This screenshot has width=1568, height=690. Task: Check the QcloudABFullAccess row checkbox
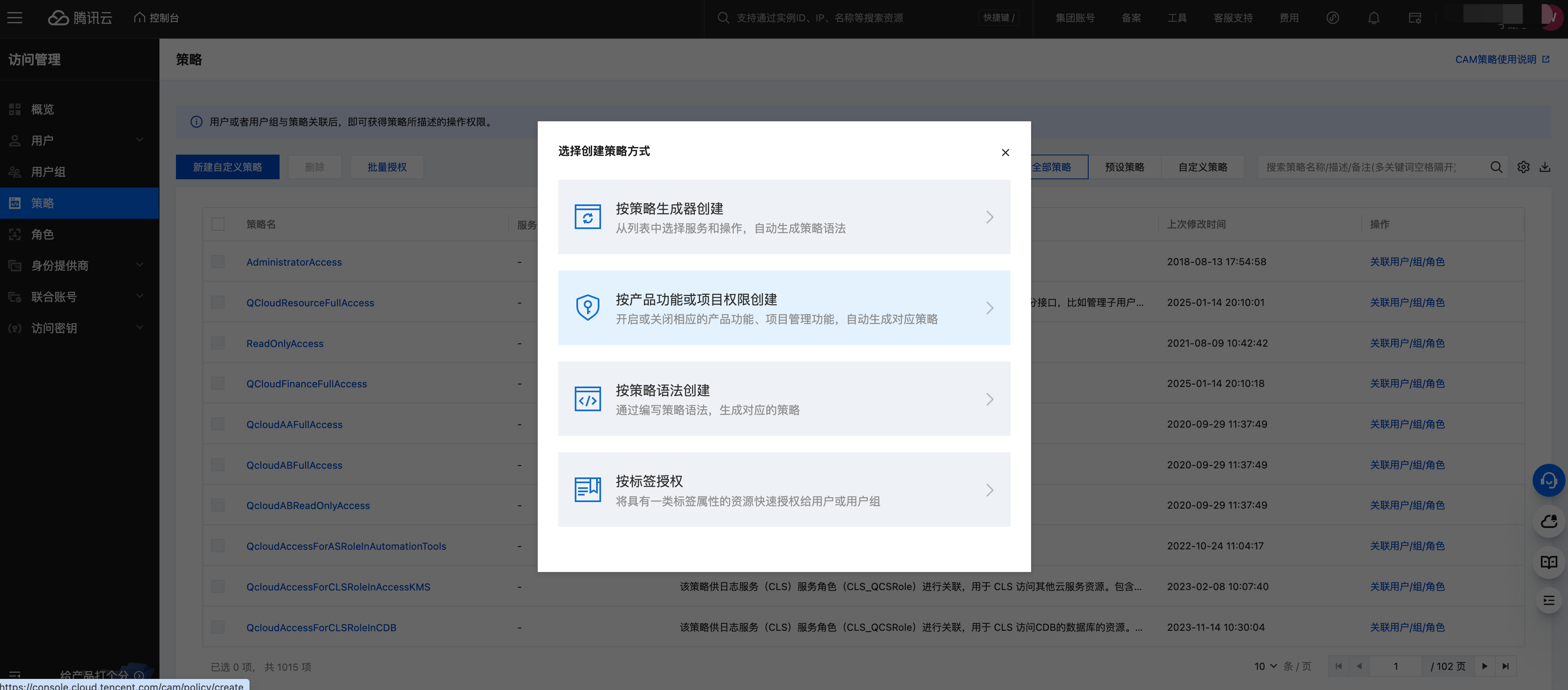click(x=218, y=465)
